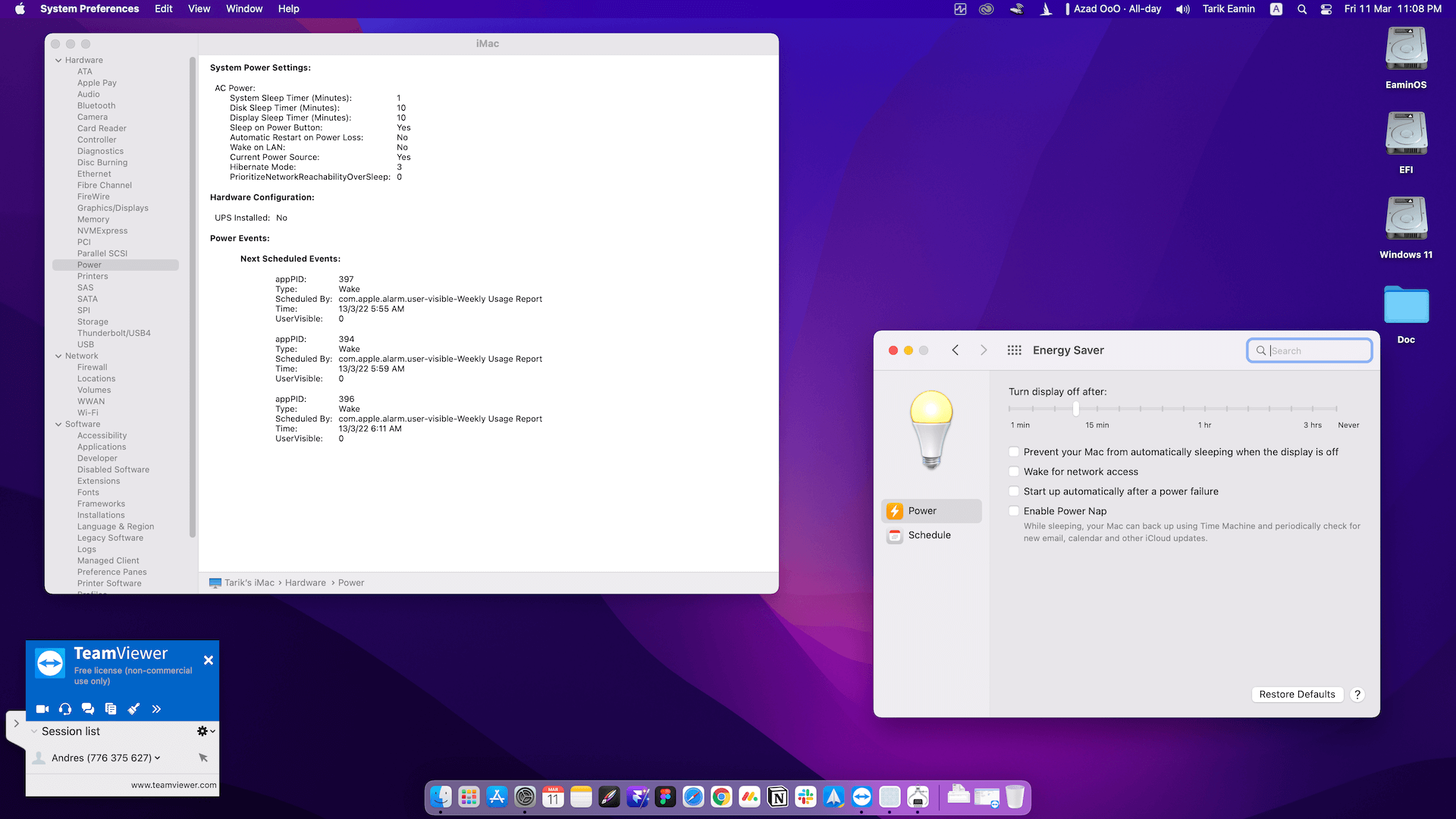Enable Wake for network access
Image resolution: width=1456 pixels, height=819 pixels.
[1014, 472]
